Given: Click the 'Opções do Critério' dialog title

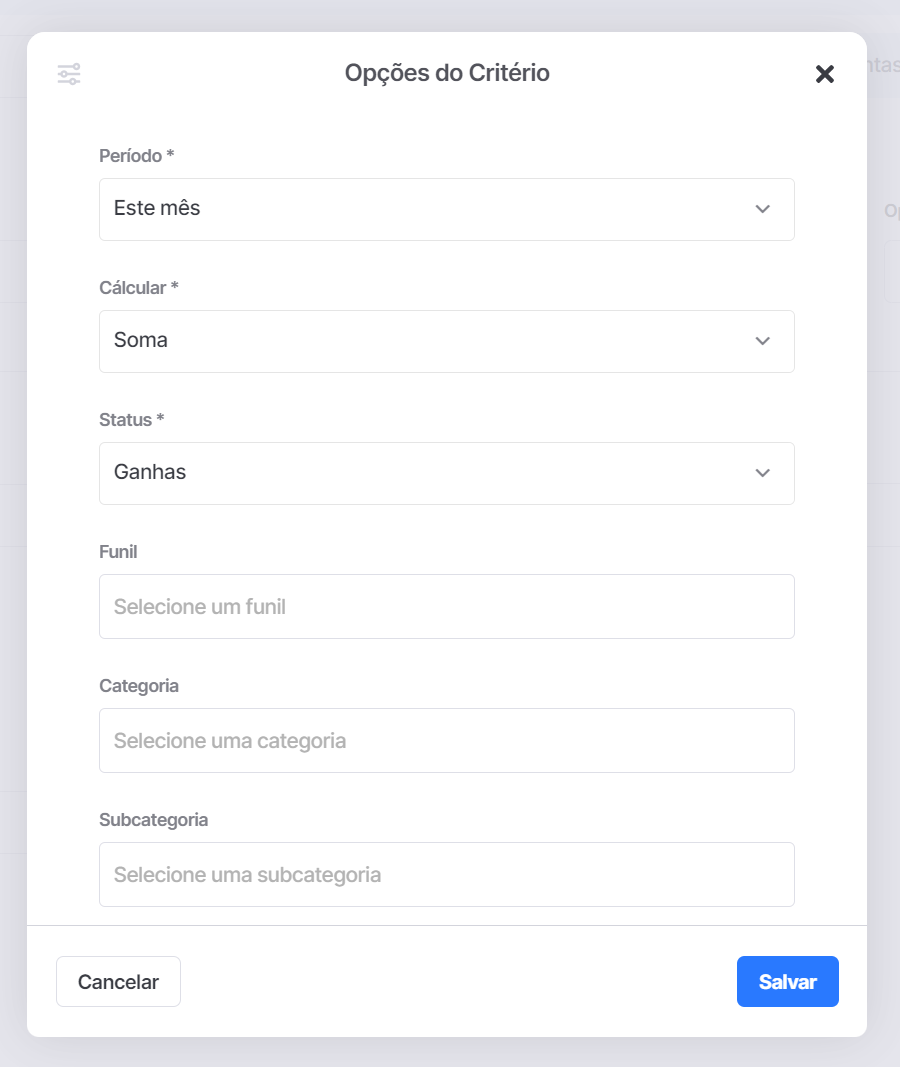Looking at the screenshot, I should tap(447, 73).
